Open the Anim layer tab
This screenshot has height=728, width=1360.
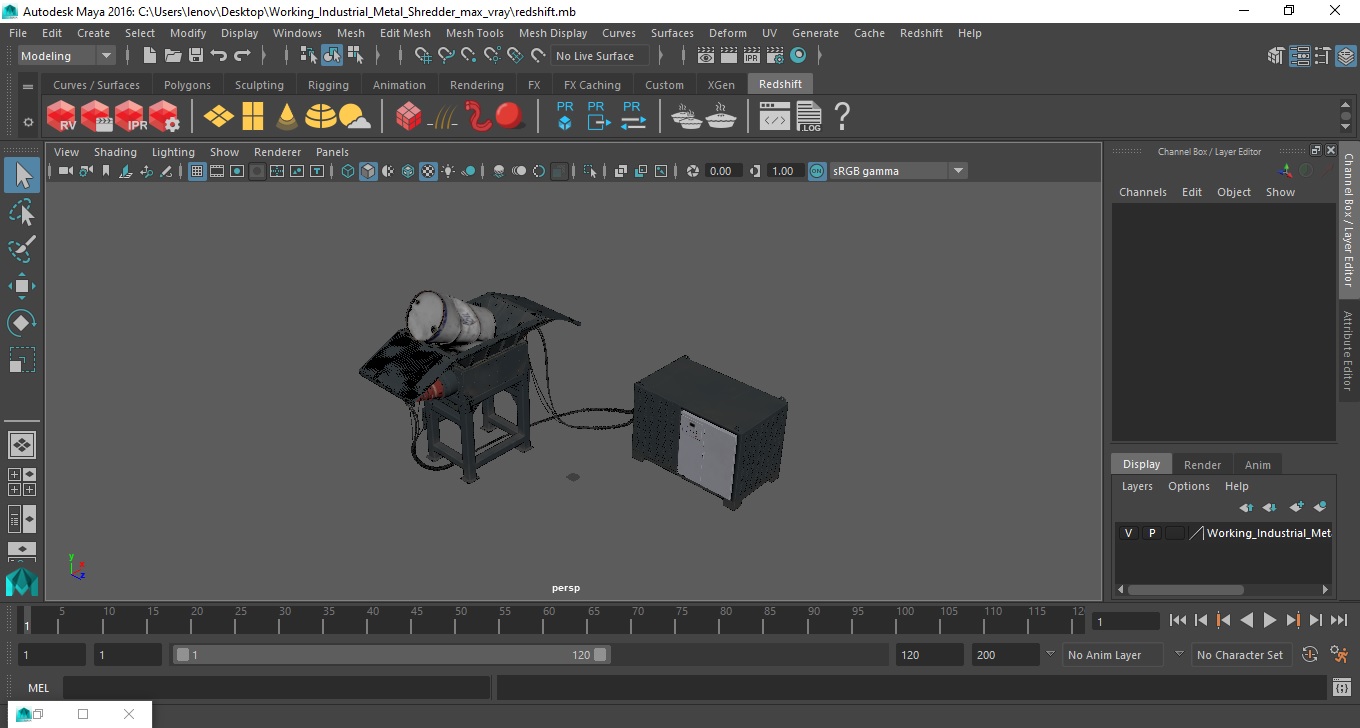(1257, 465)
